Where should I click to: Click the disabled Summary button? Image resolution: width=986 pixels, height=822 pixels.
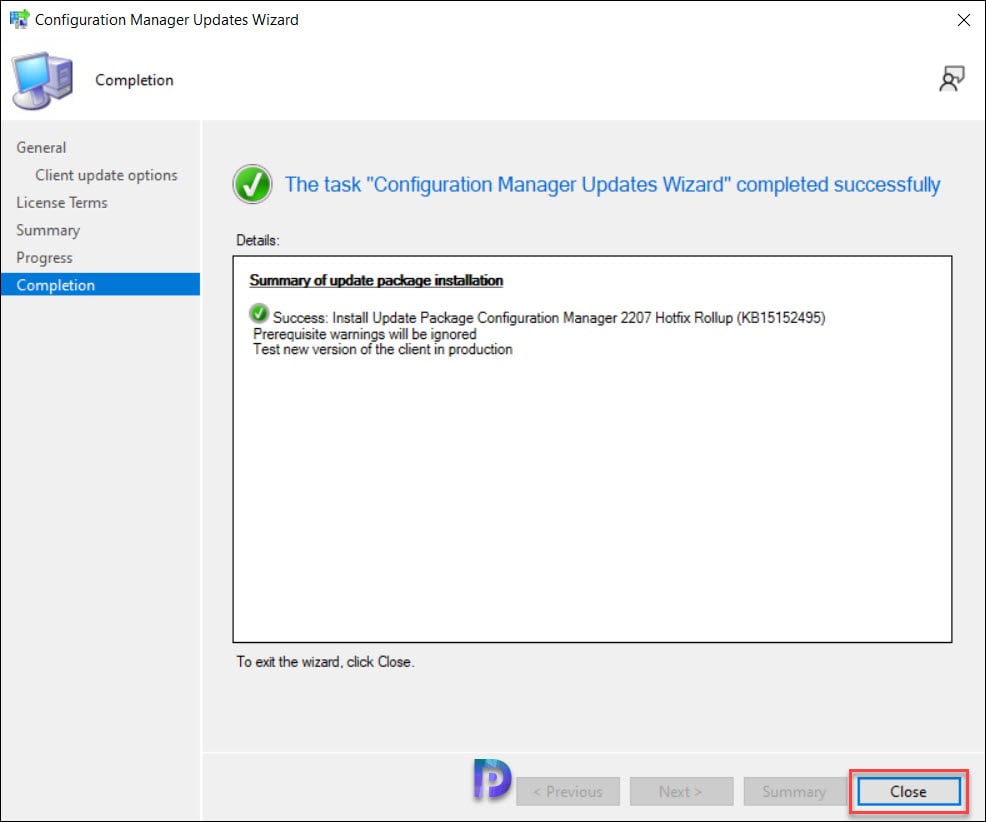[794, 791]
